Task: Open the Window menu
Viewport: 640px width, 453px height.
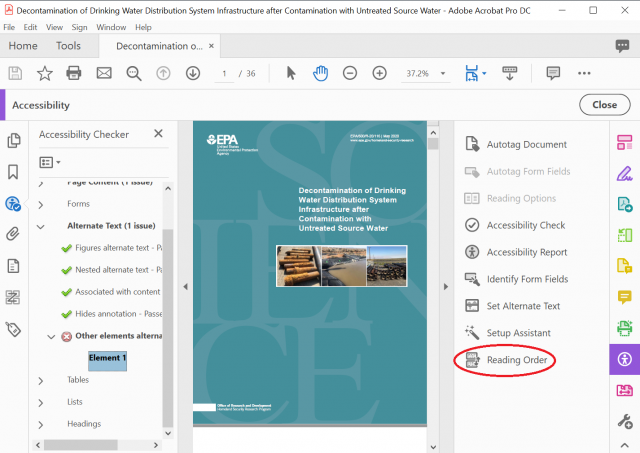Action: [x=111, y=27]
